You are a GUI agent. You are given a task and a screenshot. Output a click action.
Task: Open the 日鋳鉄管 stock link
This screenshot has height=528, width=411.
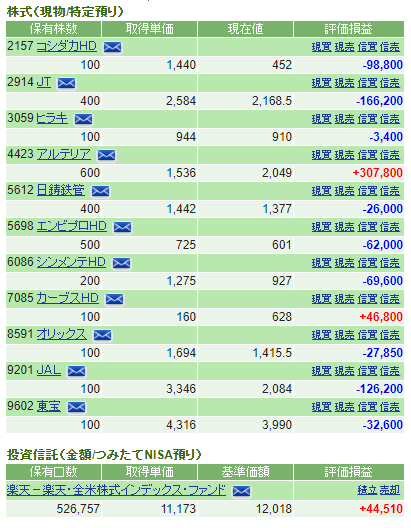61,190
